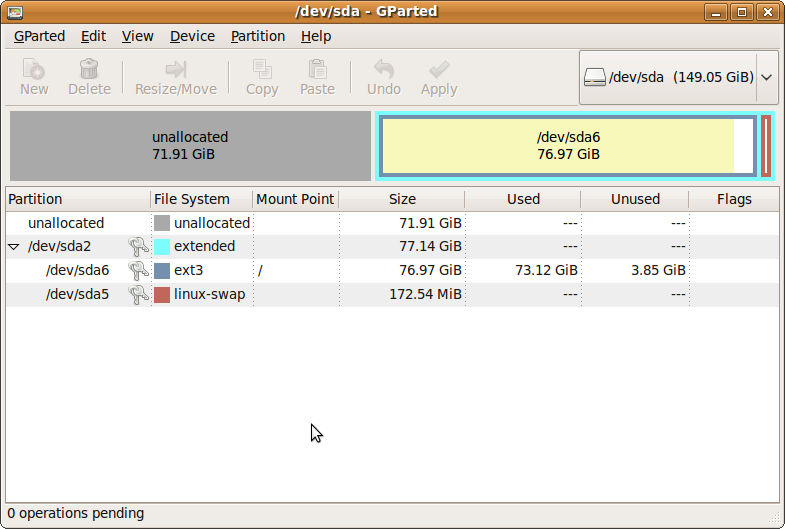Sort by the Partition column header
785x529 pixels.
click(78, 199)
